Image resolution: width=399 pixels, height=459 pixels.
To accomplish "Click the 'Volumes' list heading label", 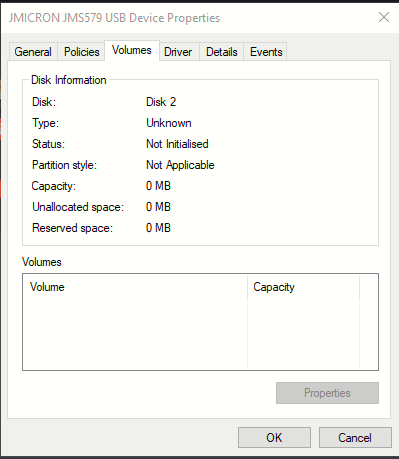I will (x=42, y=262).
